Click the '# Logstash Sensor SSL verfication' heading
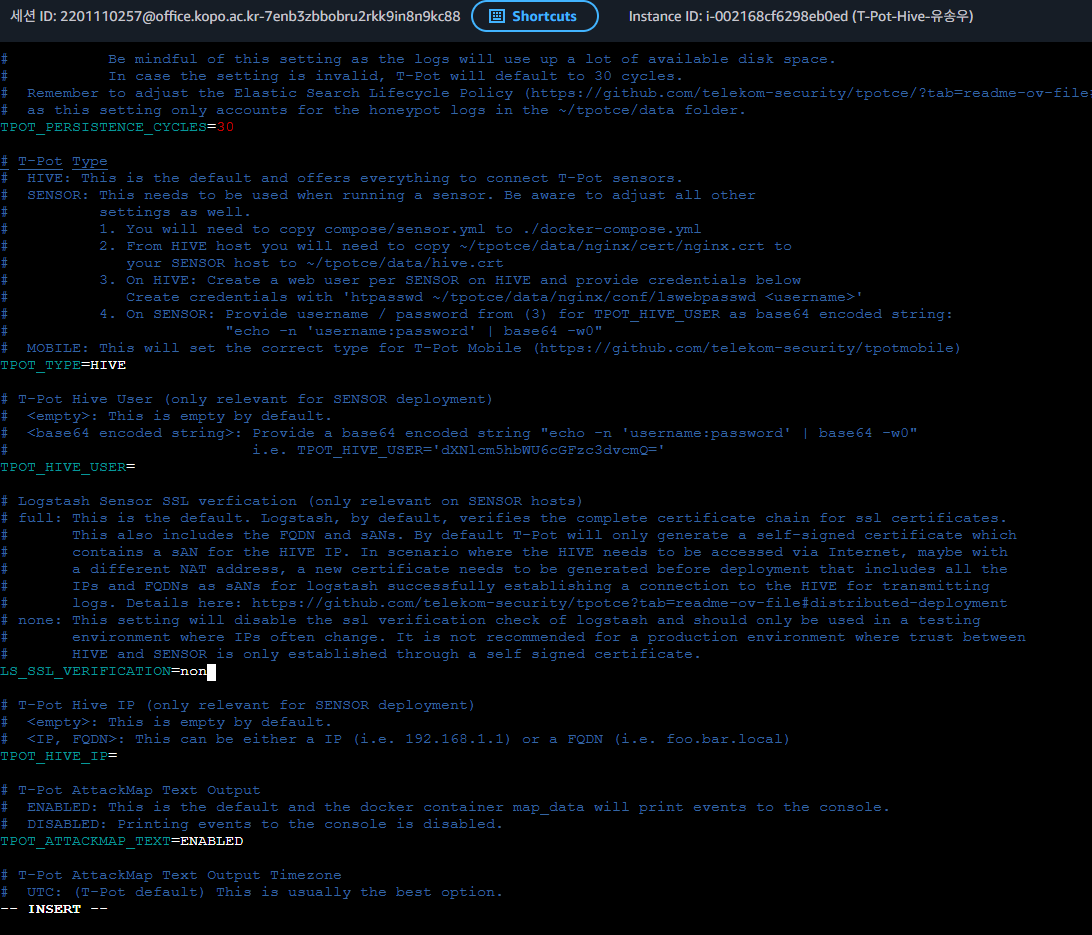 click(292, 501)
